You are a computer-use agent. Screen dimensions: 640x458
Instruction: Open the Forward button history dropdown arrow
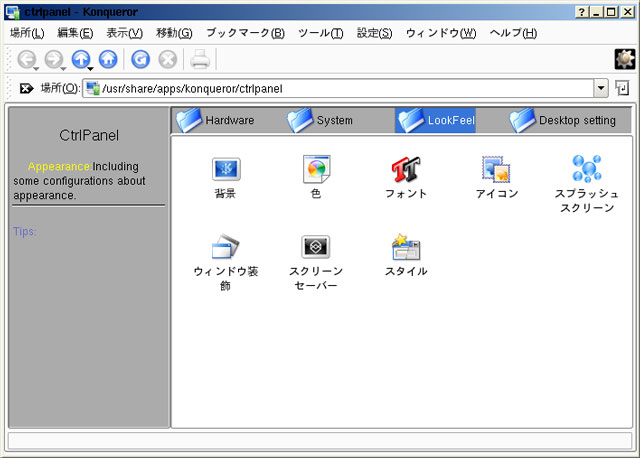click(x=63, y=69)
